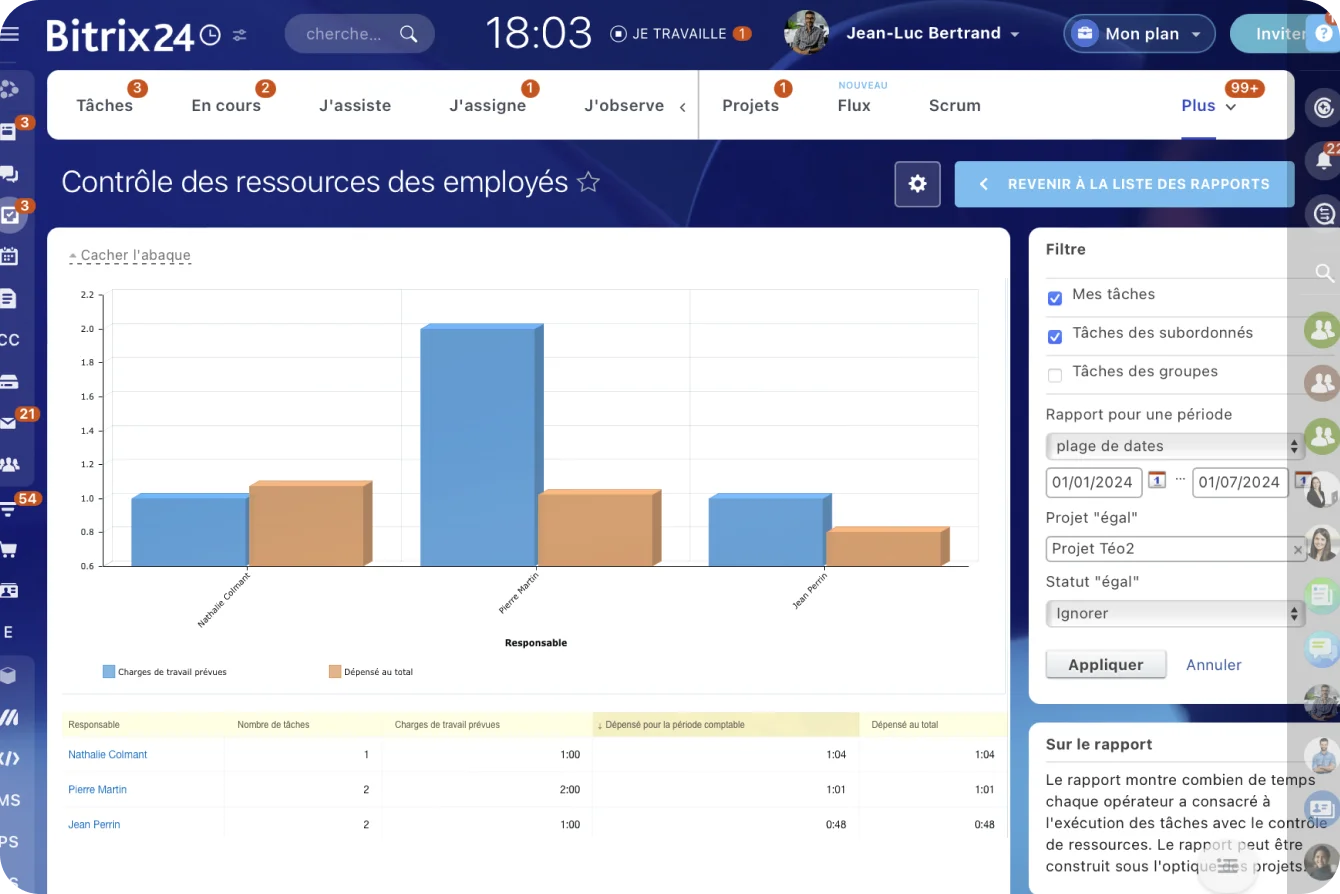Click the Appliquer filter button
This screenshot has height=894, width=1340.
1105,664
